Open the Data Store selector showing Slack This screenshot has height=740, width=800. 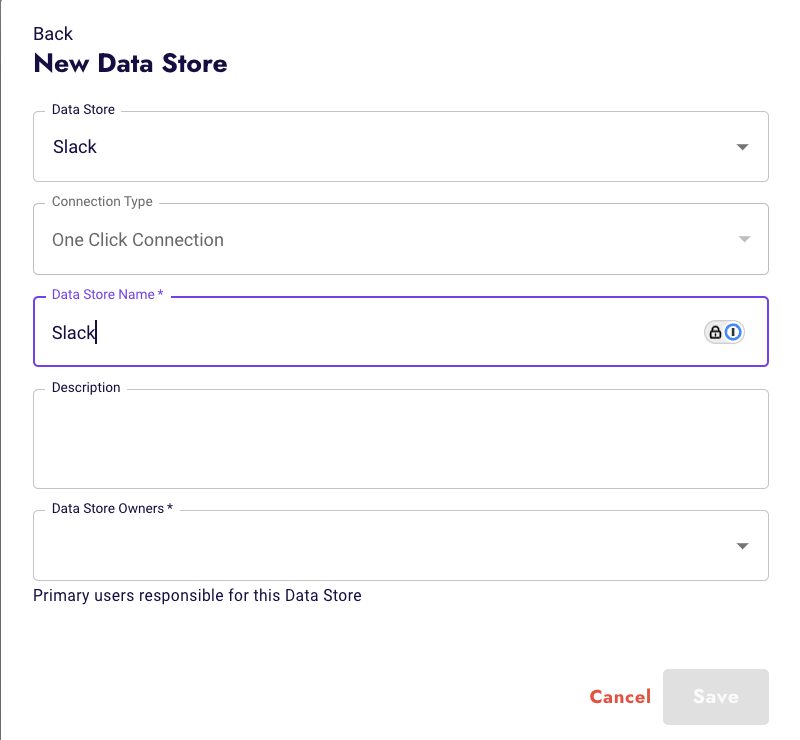(x=400, y=146)
